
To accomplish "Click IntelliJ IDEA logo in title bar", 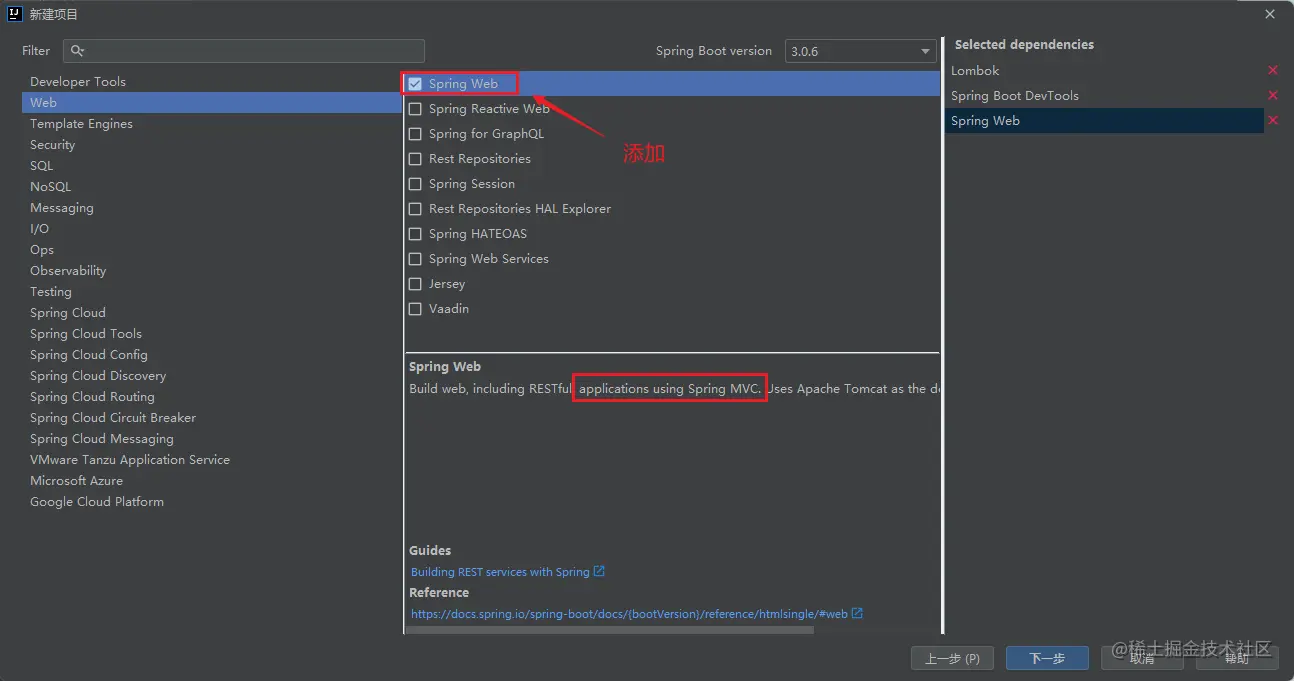I will click(15, 14).
